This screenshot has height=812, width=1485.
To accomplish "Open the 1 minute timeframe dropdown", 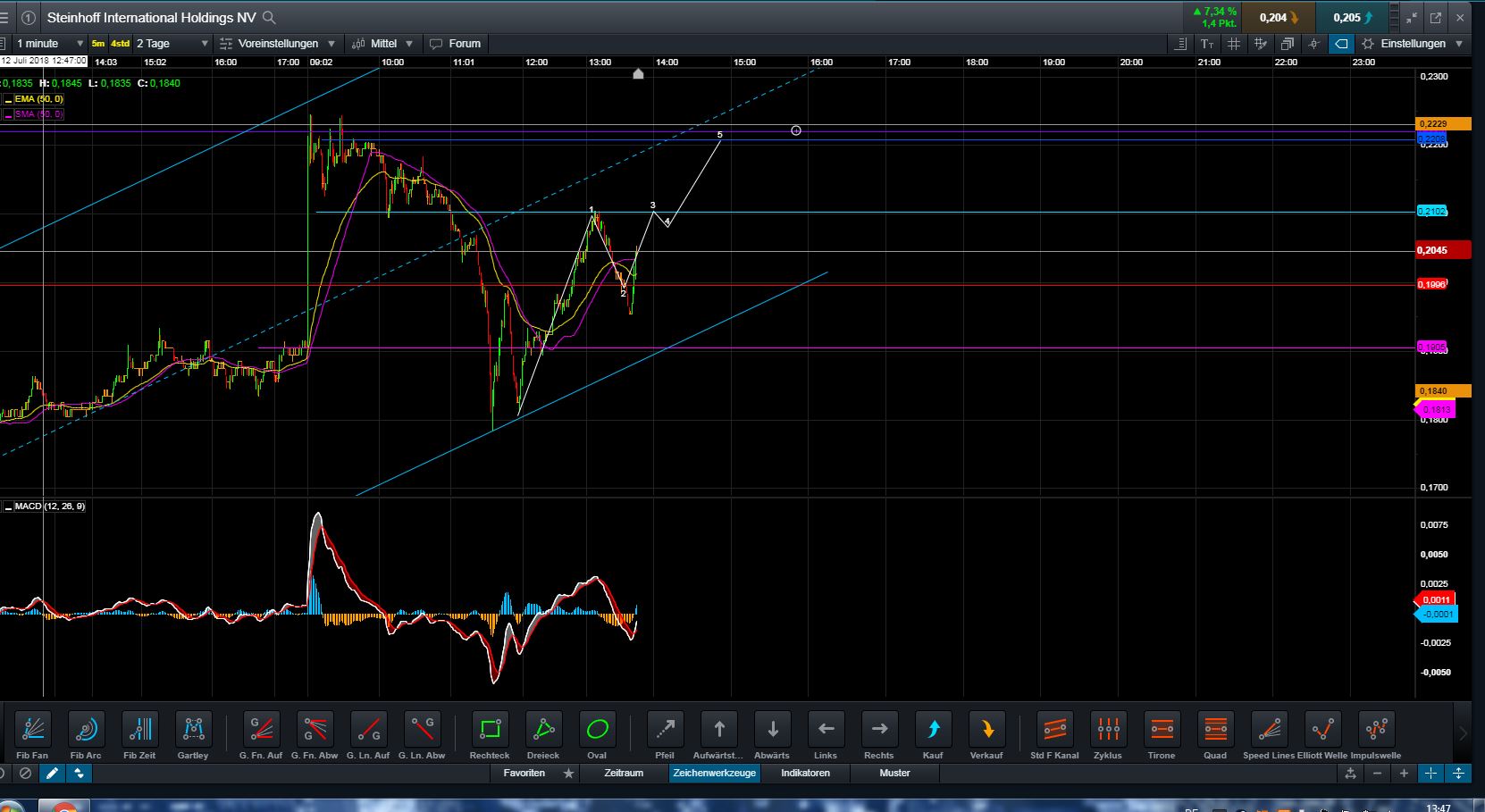I will click(49, 43).
